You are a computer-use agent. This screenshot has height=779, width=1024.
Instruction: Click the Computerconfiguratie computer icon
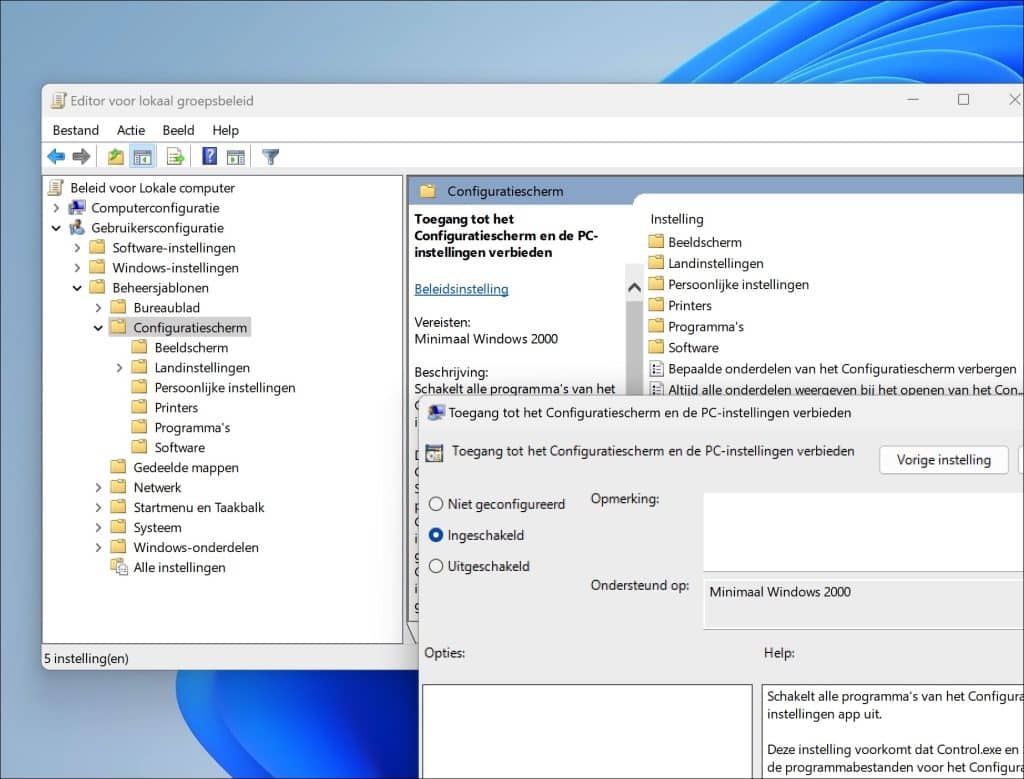(x=77, y=208)
